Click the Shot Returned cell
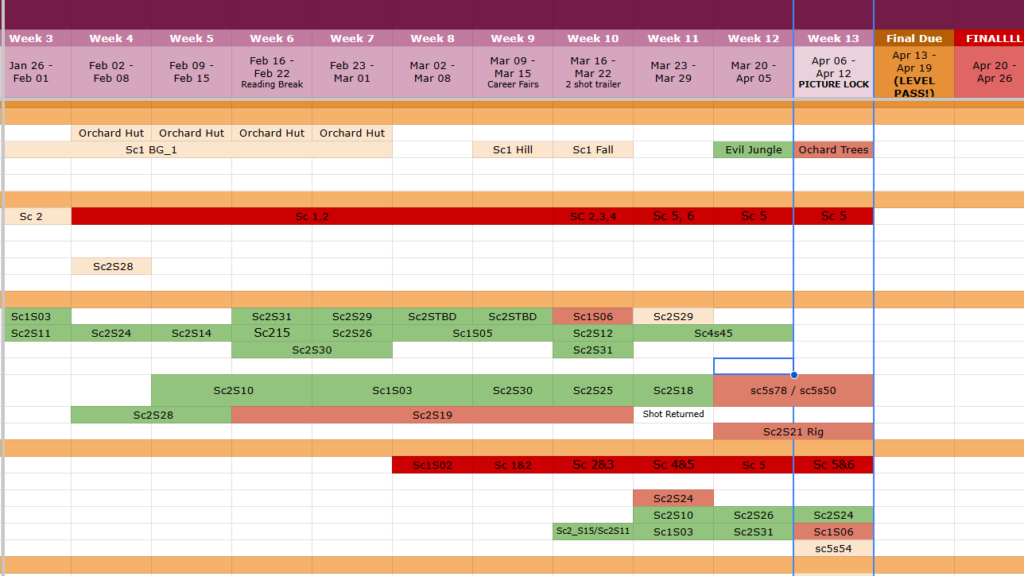 tap(673, 414)
